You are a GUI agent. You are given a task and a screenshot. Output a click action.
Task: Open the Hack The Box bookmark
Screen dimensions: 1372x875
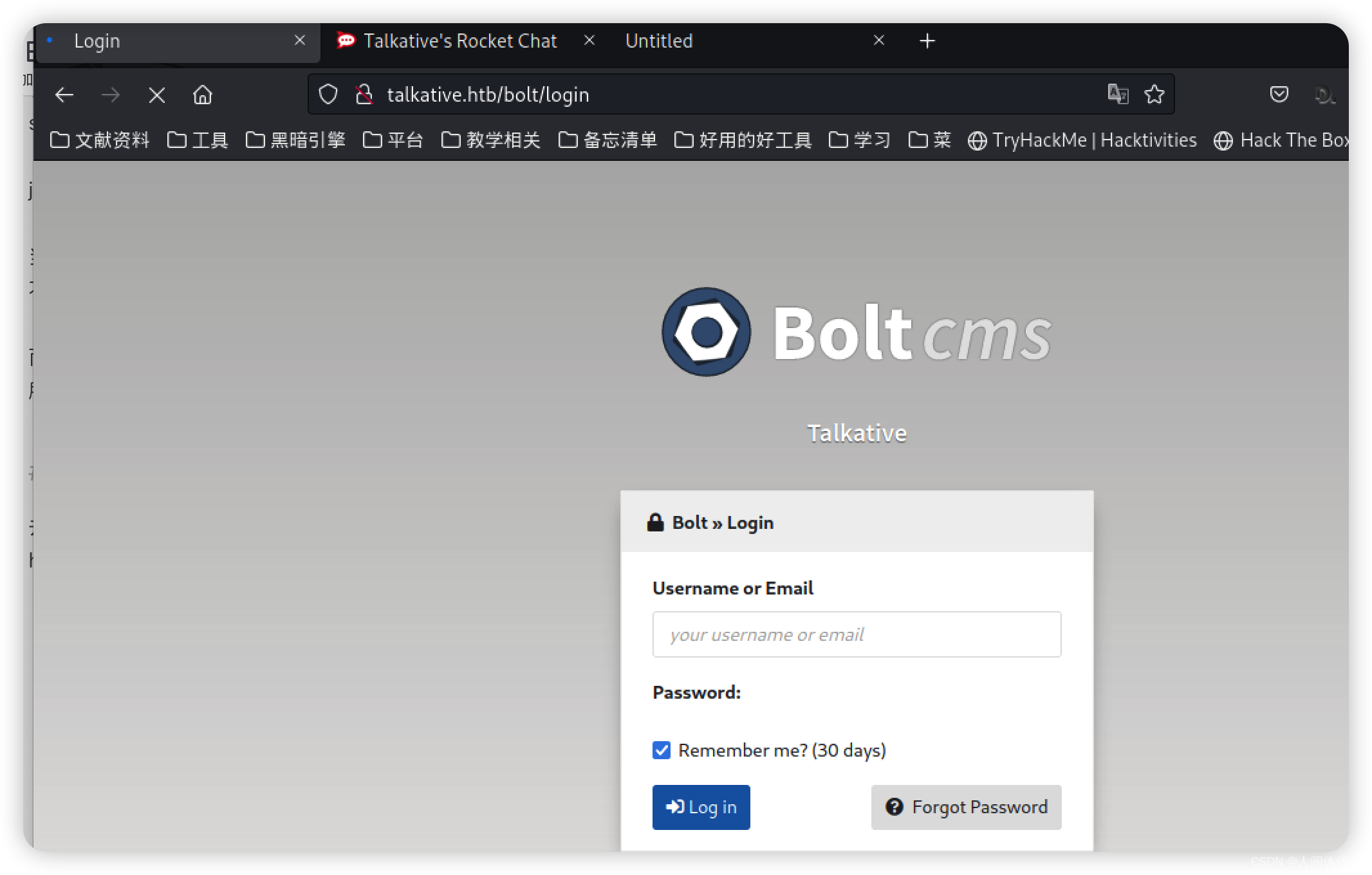[1281, 140]
